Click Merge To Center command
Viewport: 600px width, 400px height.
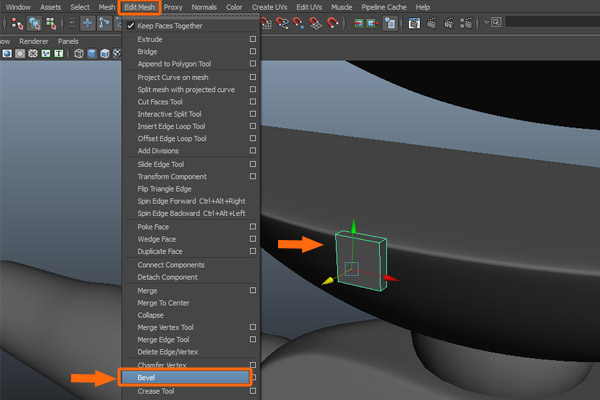pyautogui.click(x=163, y=302)
